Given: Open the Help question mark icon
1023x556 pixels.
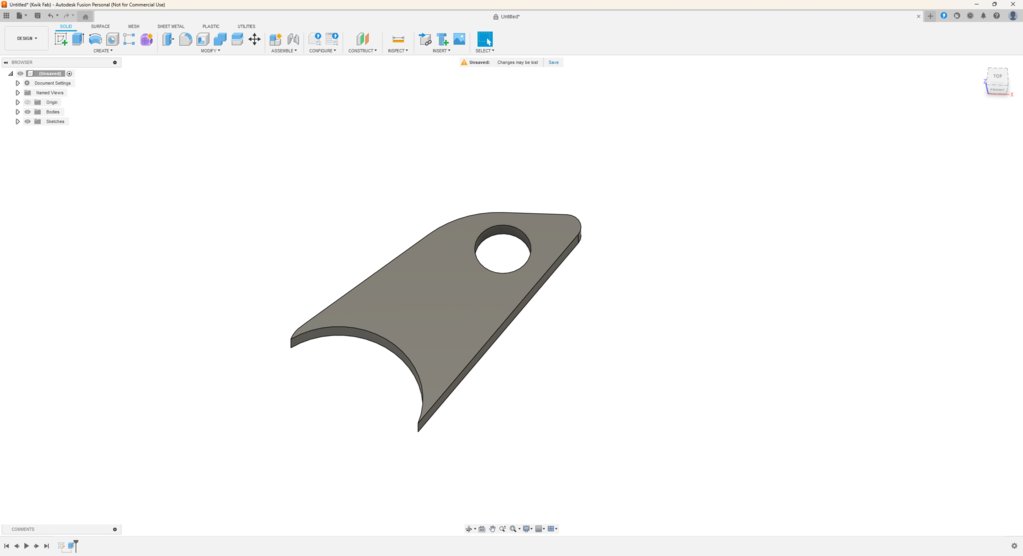Looking at the screenshot, I should [x=996, y=16].
